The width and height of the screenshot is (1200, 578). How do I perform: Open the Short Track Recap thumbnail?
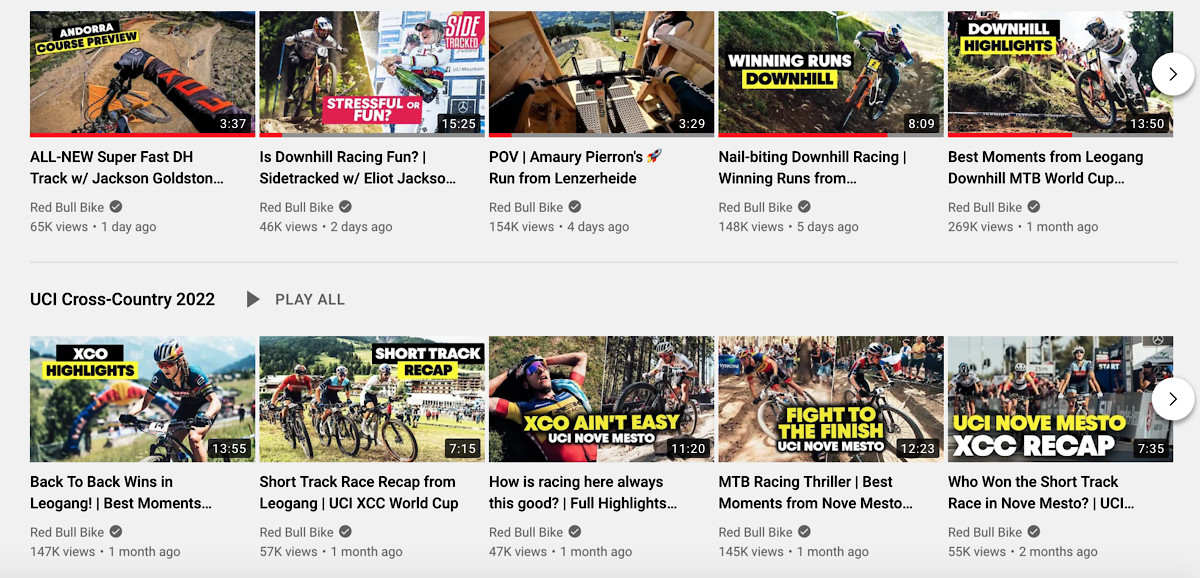[x=372, y=399]
